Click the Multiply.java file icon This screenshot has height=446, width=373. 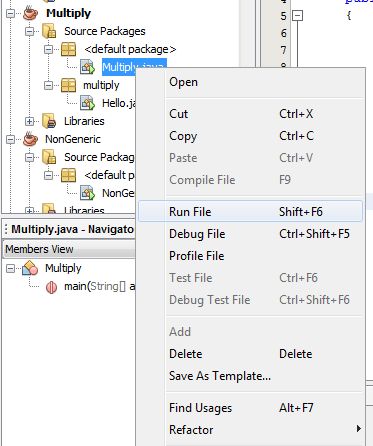pos(87,67)
